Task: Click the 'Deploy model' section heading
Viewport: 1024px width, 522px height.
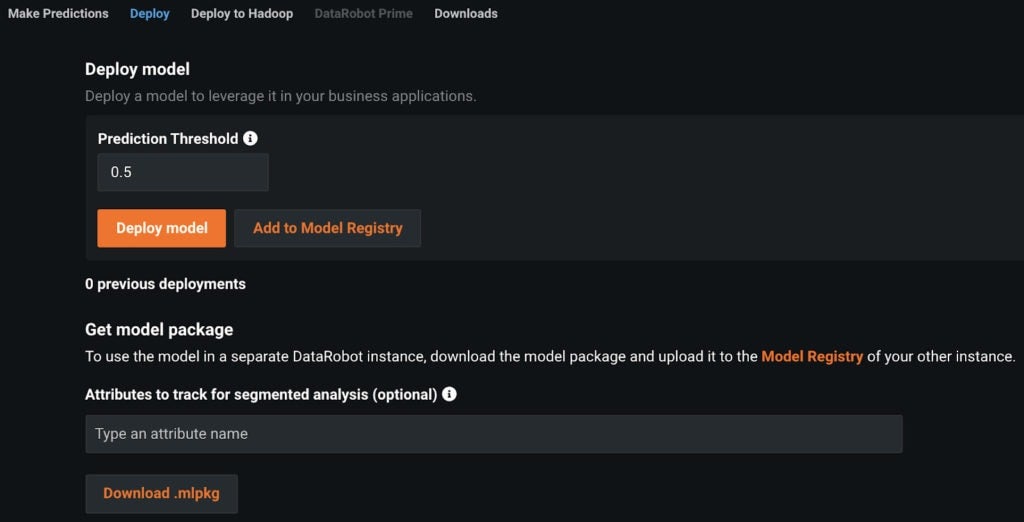Action: [x=137, y=69]
